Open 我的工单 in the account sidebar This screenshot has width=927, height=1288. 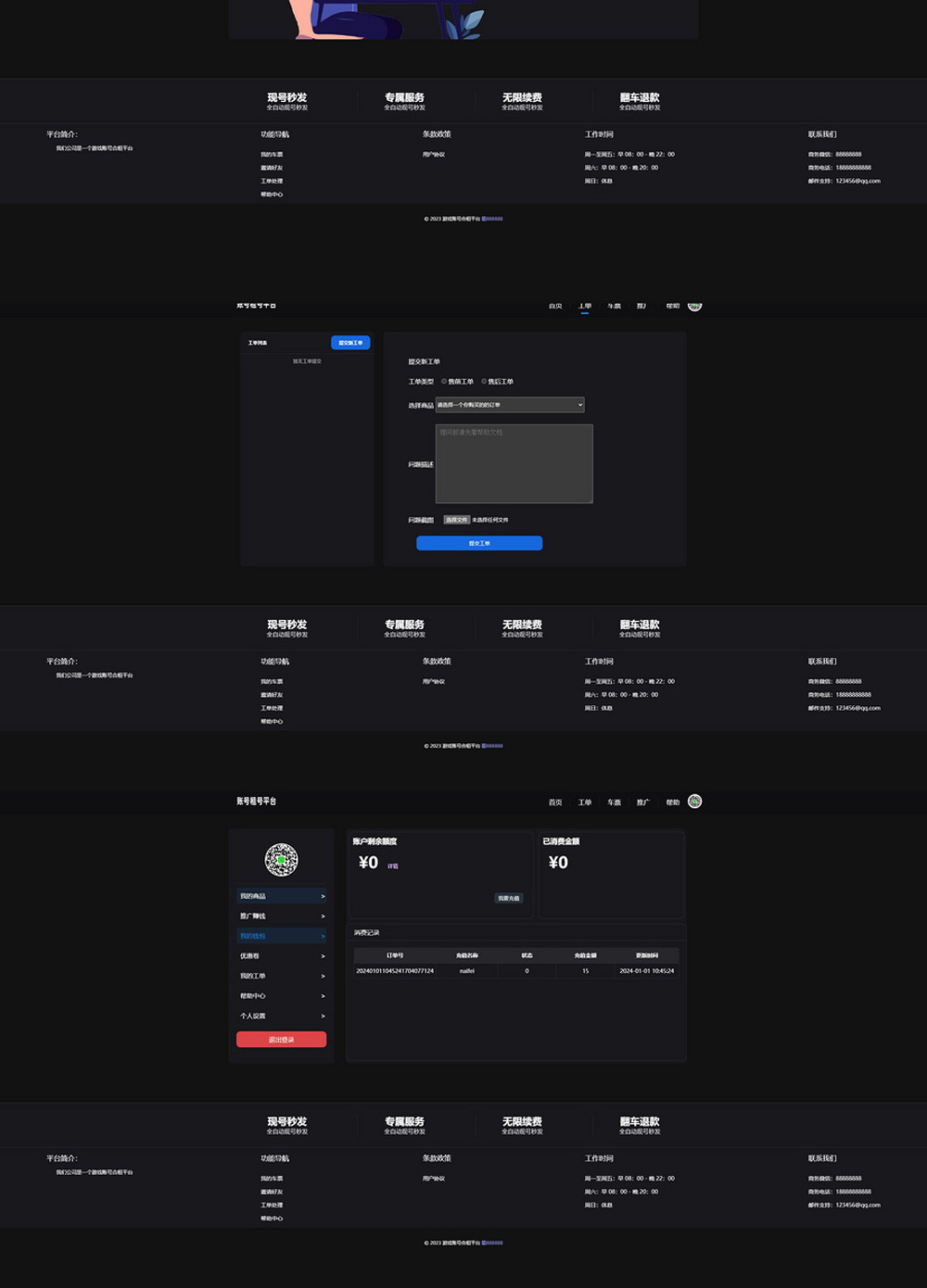coord(281,976)
